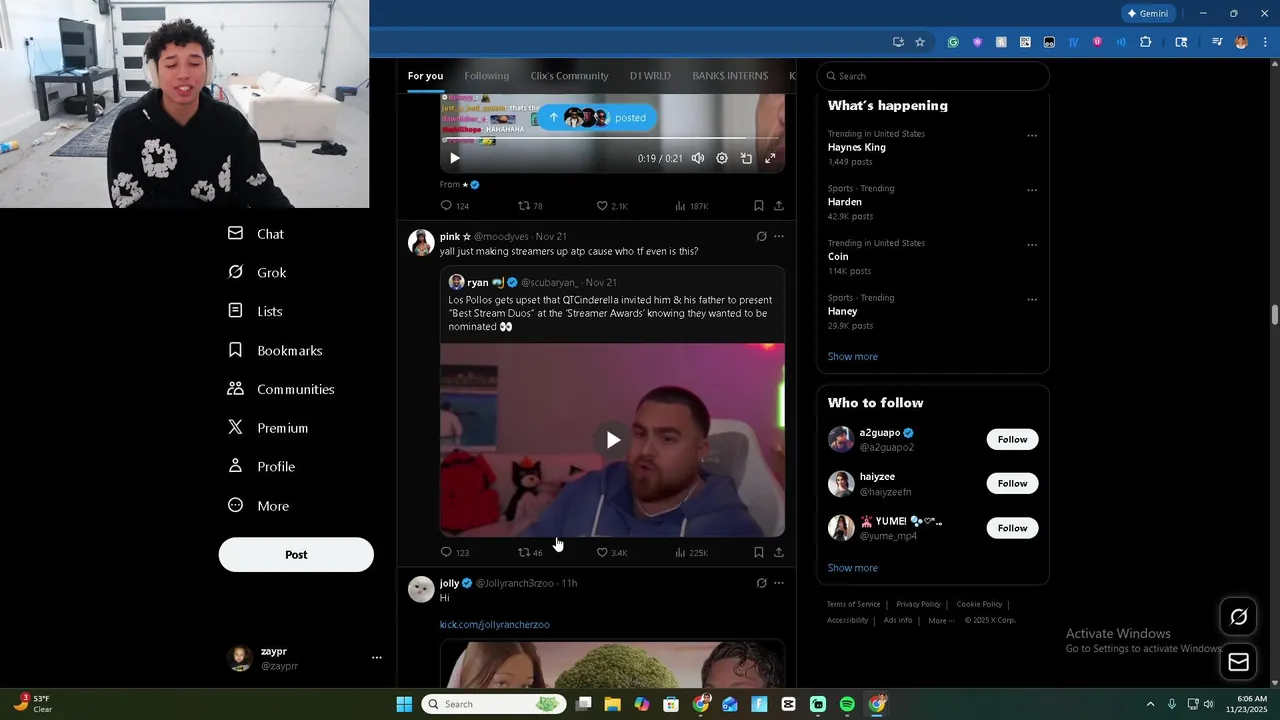Screen dimensions: 1280x720
Task: Open Grammarly extension in Chrome toolbar
Action: click(953, 42)
